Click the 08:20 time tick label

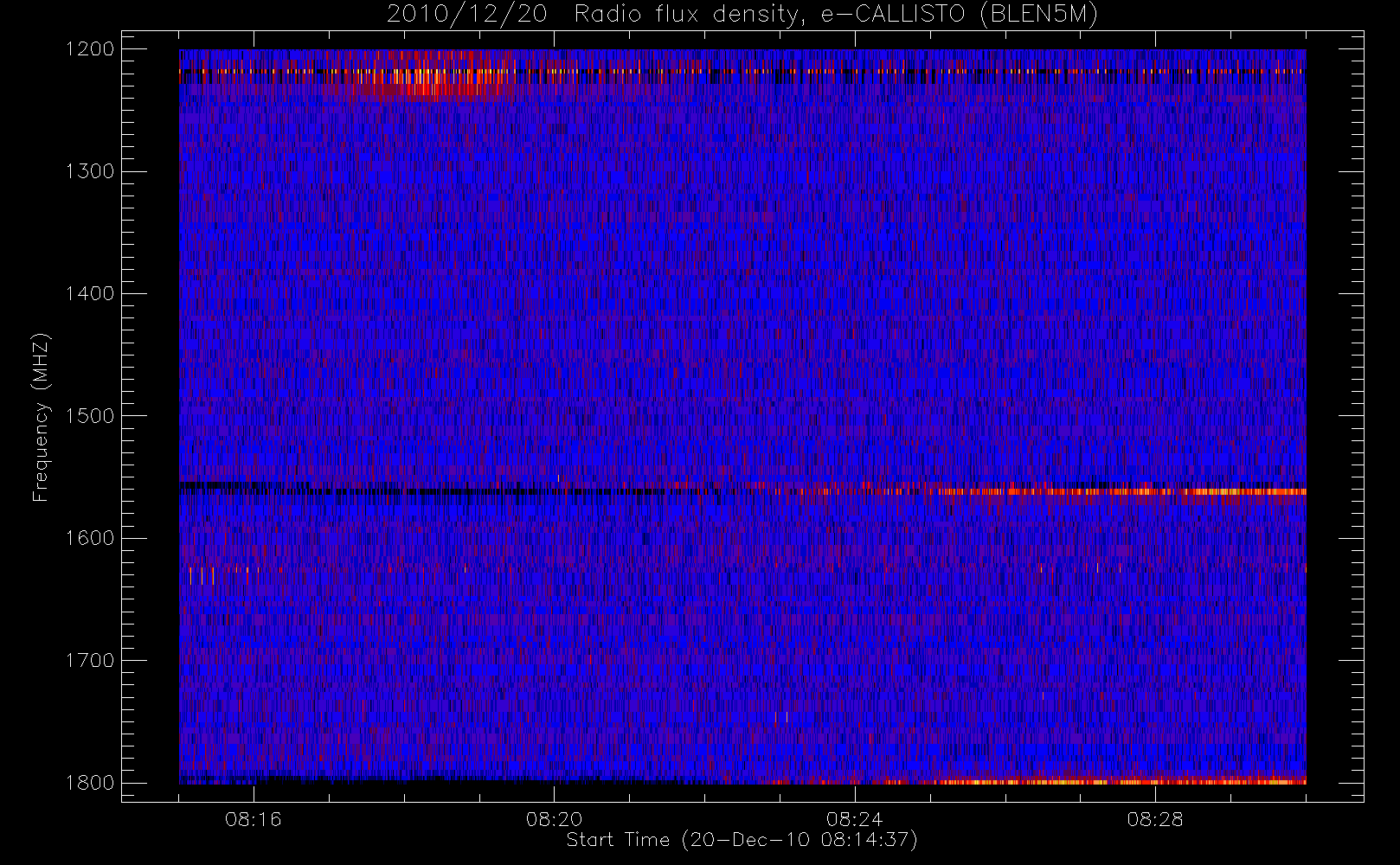(x=554, y=819)
